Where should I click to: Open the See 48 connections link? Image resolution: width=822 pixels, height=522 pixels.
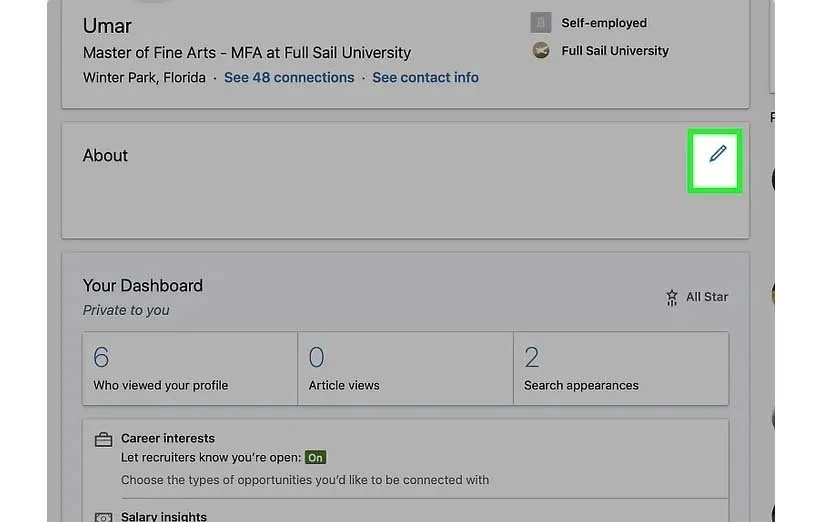[289, 77]
